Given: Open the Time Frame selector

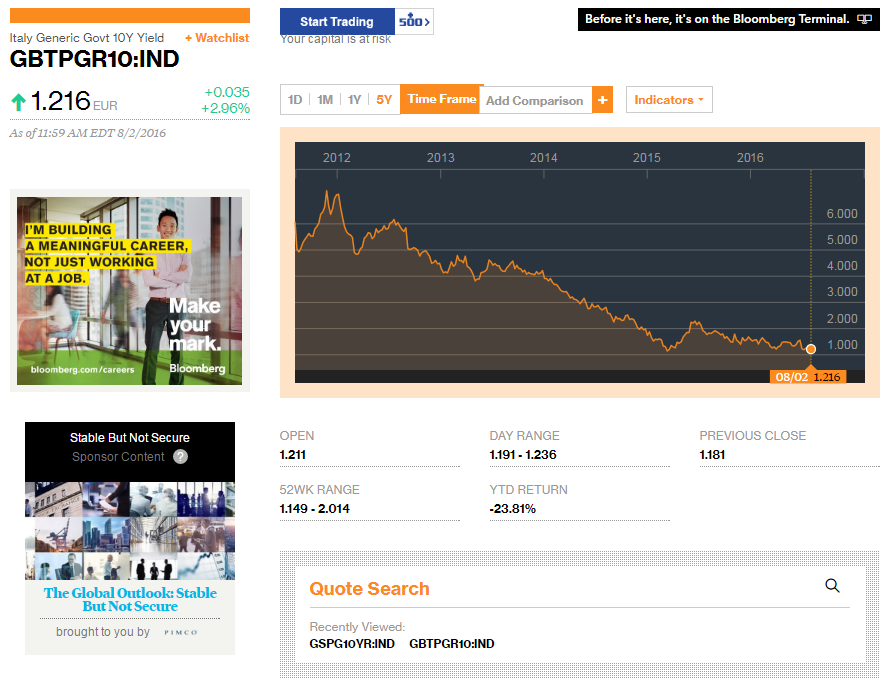Looking at the screenshot, I should 442,99.
